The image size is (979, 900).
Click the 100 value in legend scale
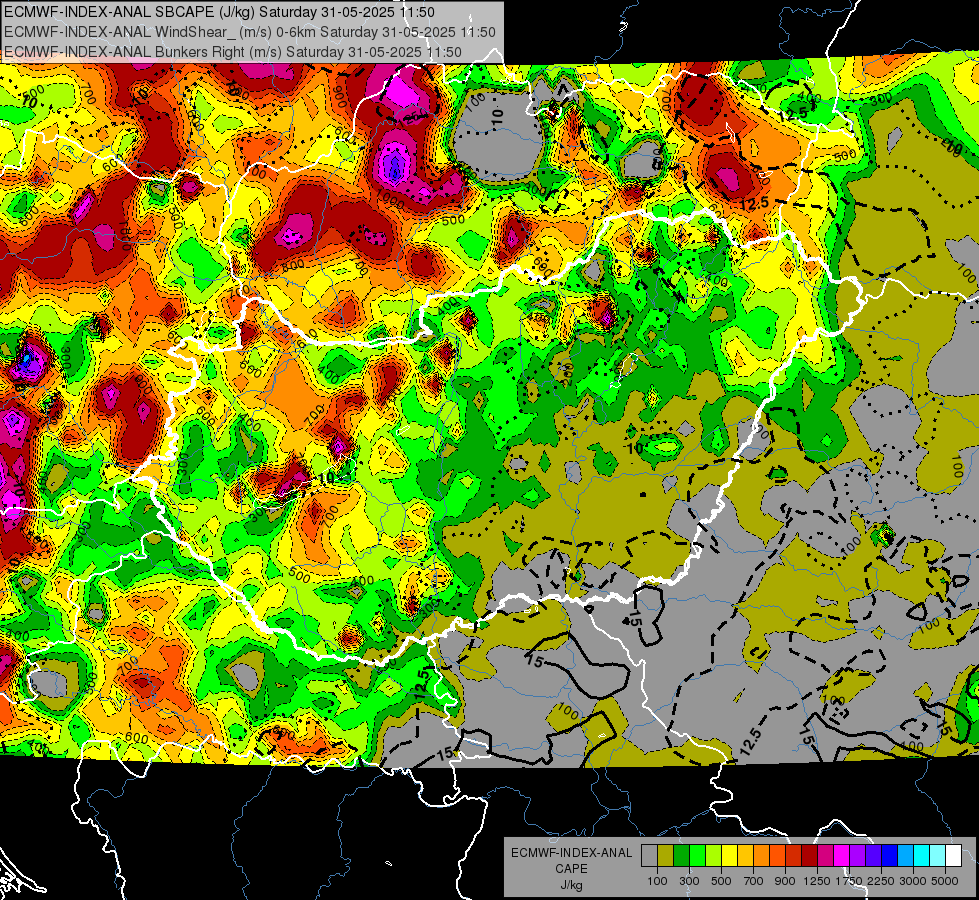coord(657,881)
